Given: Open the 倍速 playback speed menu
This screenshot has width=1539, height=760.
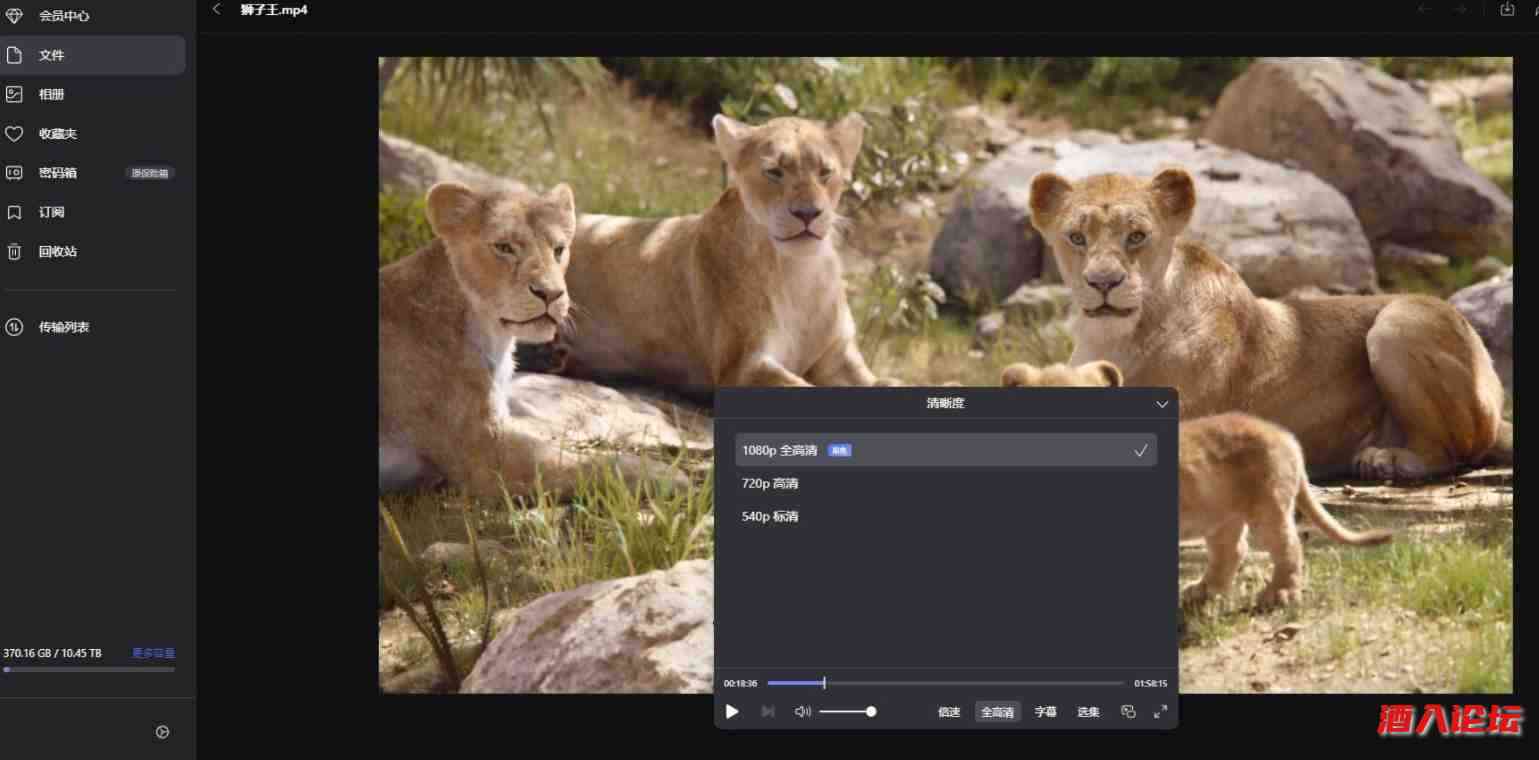Looking at the screenshot, I should click(x=947, y=711).
